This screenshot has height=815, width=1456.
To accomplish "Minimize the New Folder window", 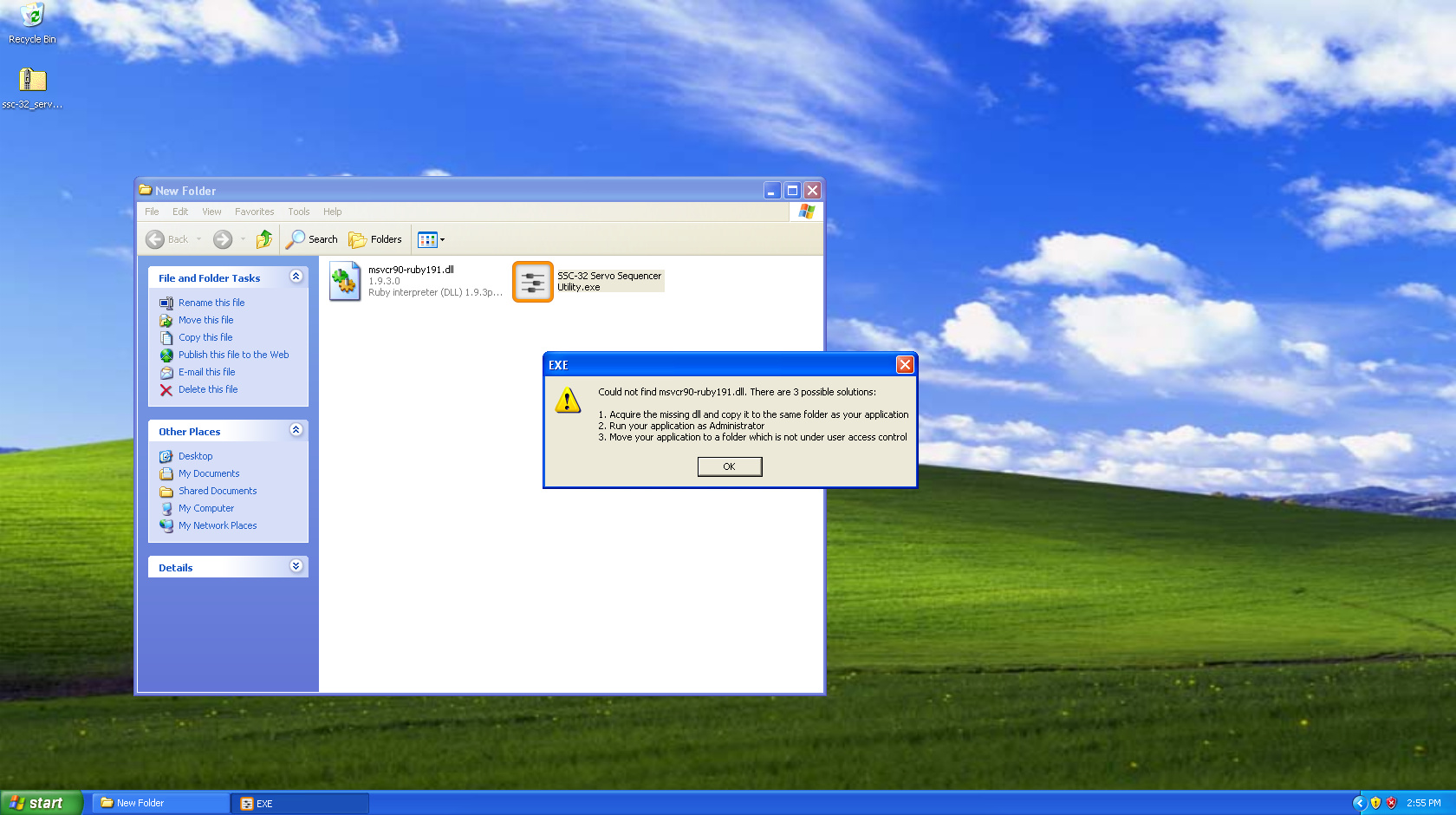I will 772,190.
